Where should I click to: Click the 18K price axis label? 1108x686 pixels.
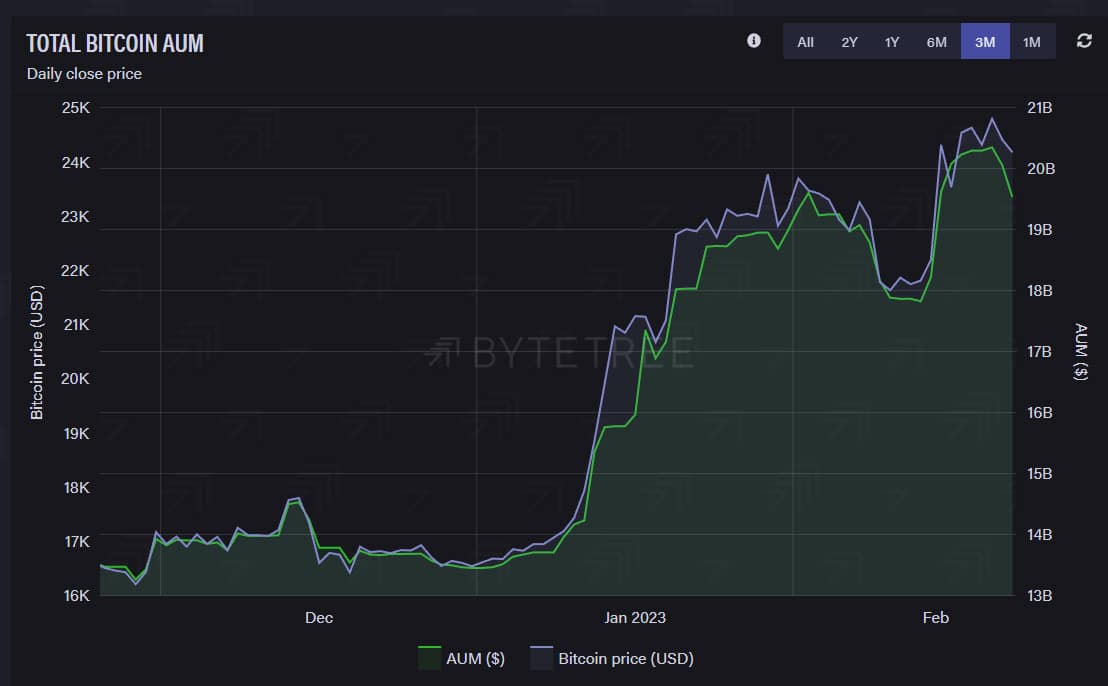tap(76, 487)
